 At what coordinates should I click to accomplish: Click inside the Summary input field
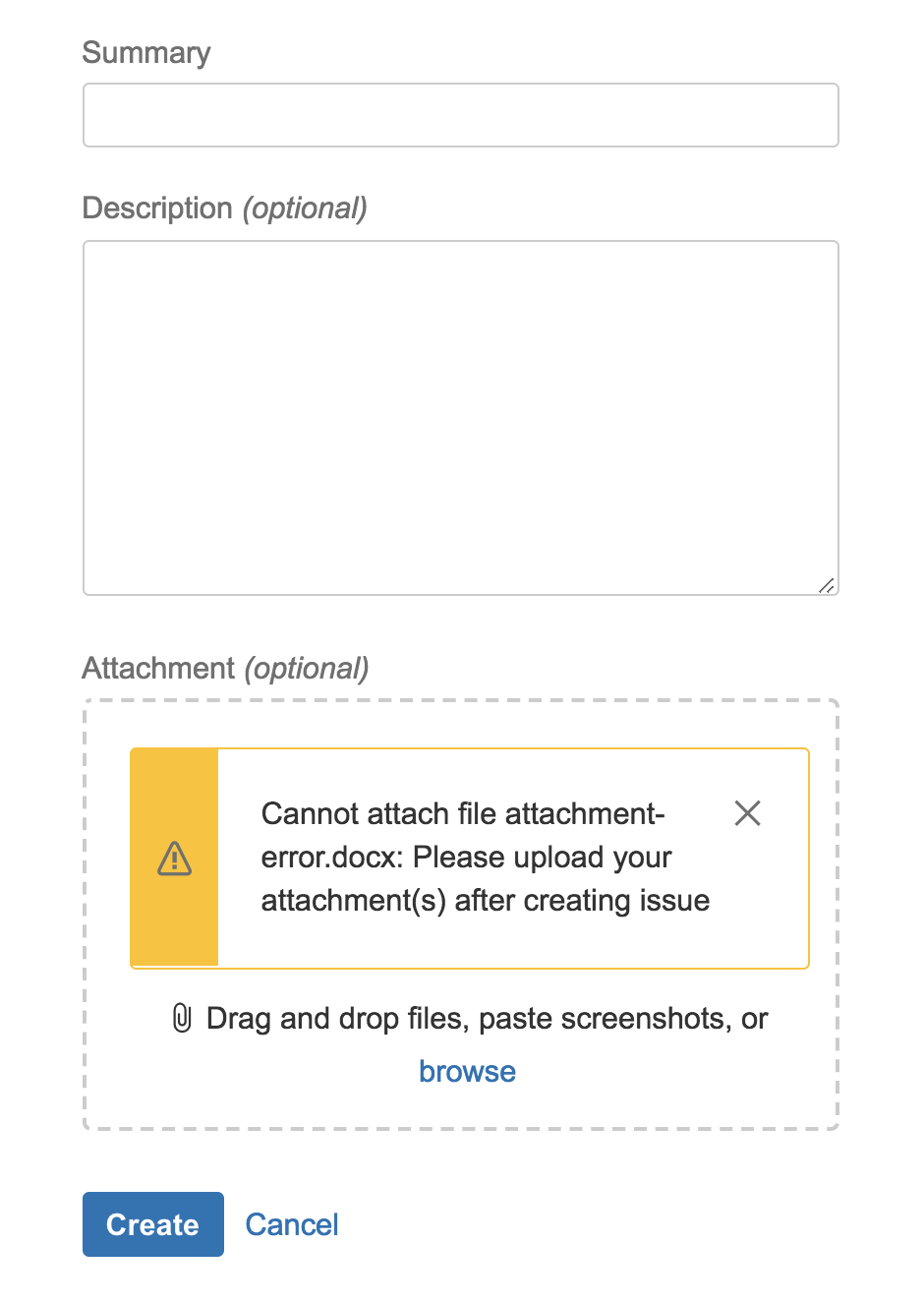[x=460, y=114]
